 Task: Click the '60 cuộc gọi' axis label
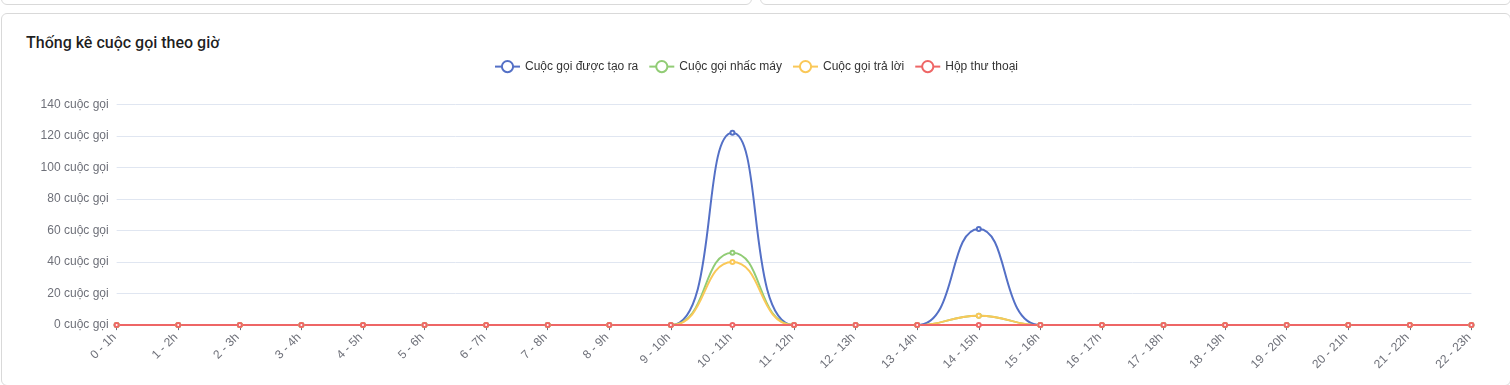pyautogui.click(x=78, y=230)
